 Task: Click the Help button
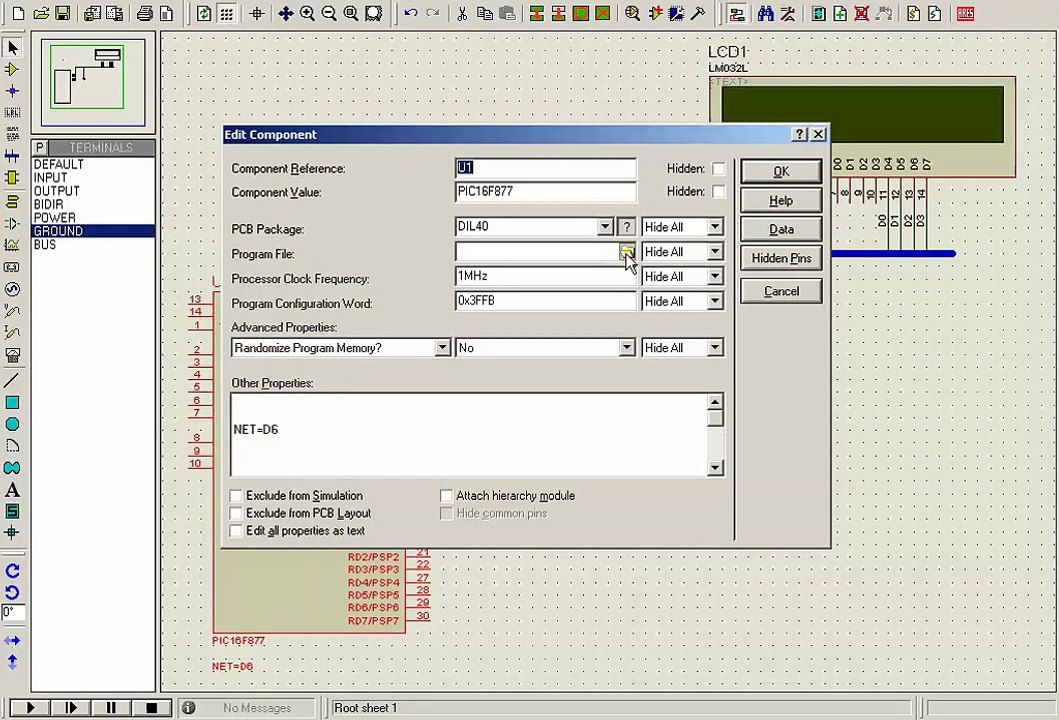pos(781,201)
